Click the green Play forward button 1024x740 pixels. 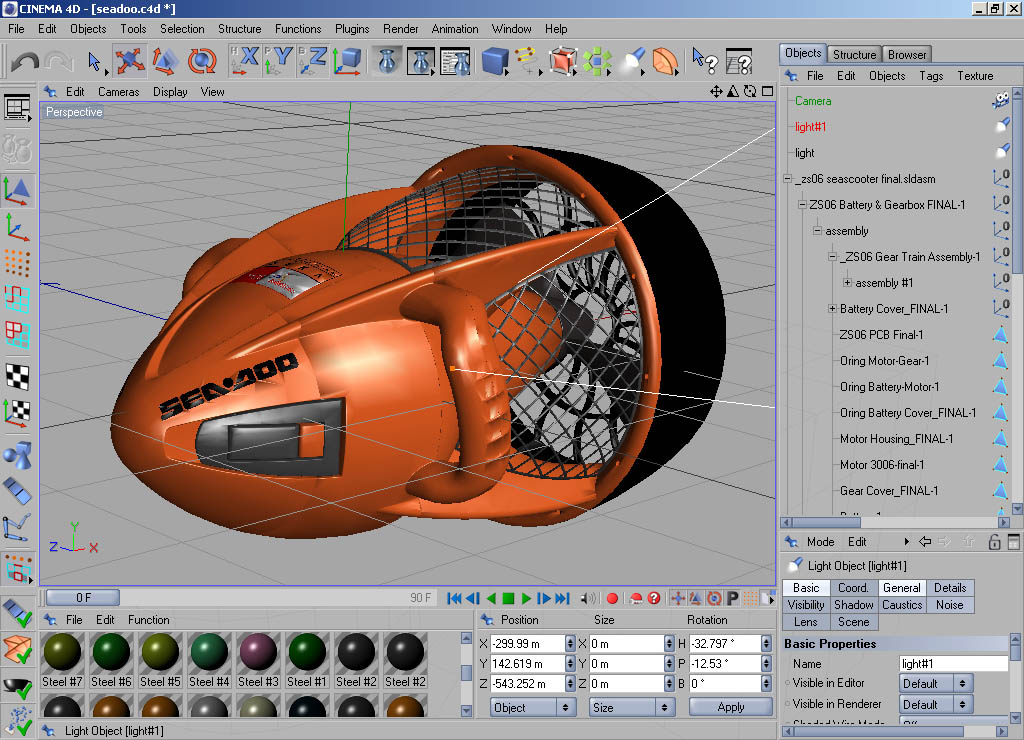pyautogui.click(x=526, y=598)
